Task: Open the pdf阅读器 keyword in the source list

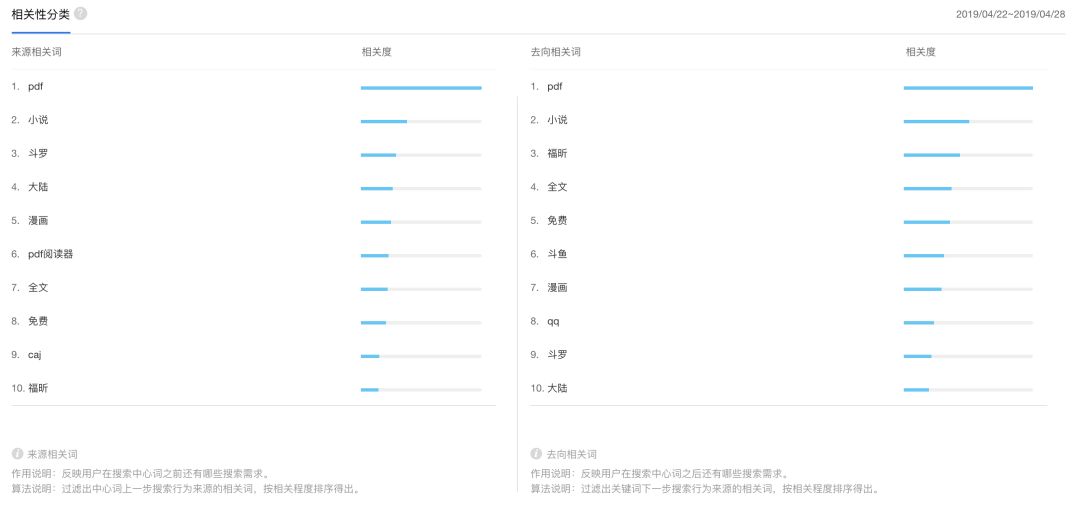Action: coord(50,254)
